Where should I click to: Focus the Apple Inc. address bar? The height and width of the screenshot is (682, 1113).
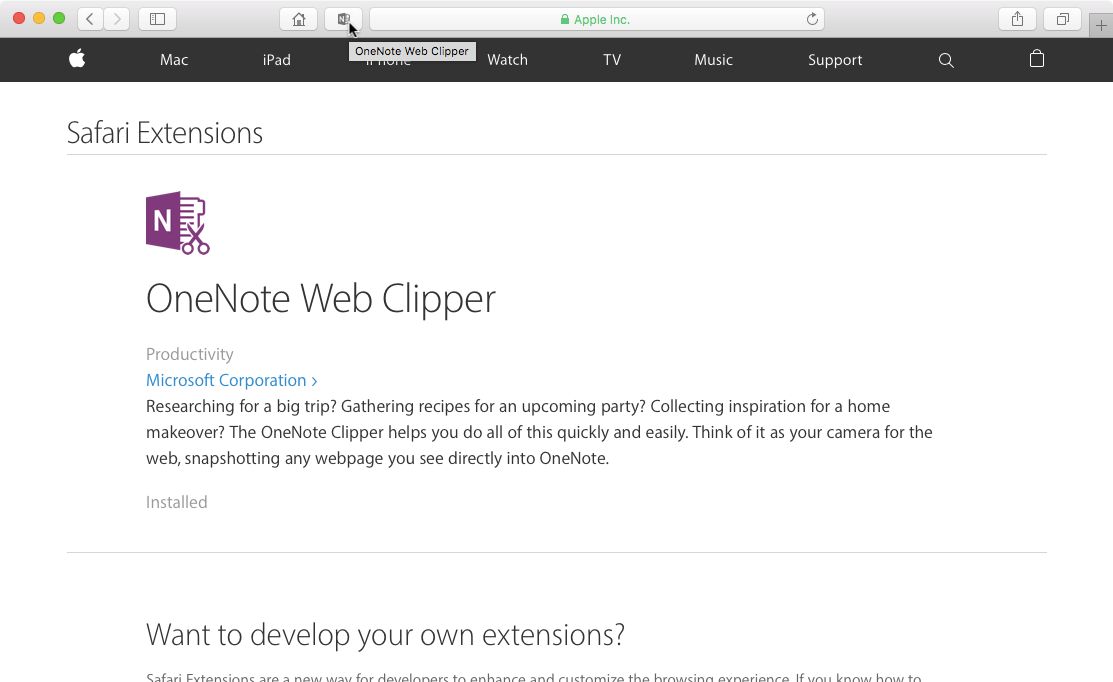pos(597,19)
